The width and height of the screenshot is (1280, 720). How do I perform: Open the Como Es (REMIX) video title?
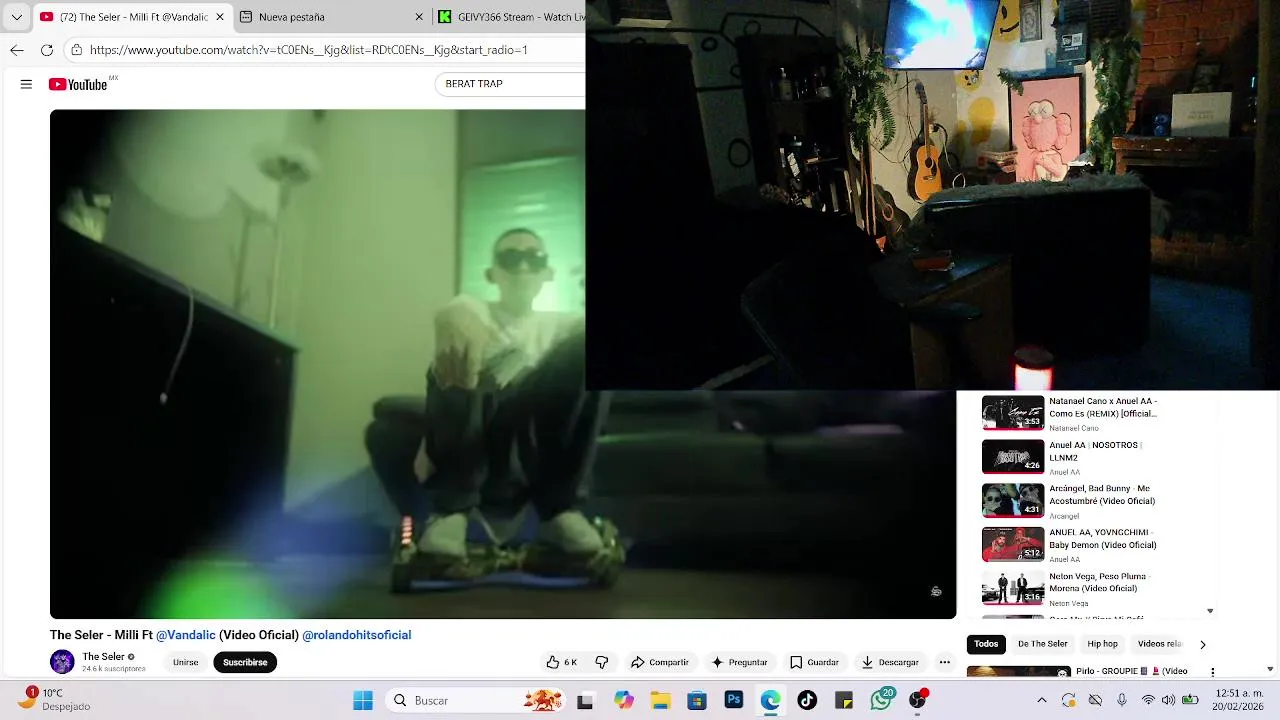click(1103, 407)
